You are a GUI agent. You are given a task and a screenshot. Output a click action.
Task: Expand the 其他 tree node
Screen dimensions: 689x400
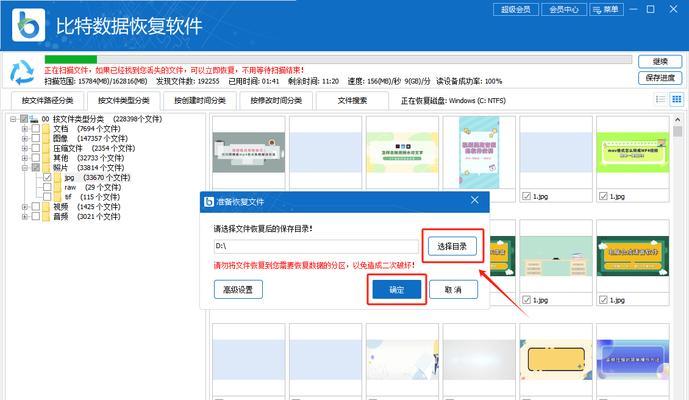click(25, 158)
